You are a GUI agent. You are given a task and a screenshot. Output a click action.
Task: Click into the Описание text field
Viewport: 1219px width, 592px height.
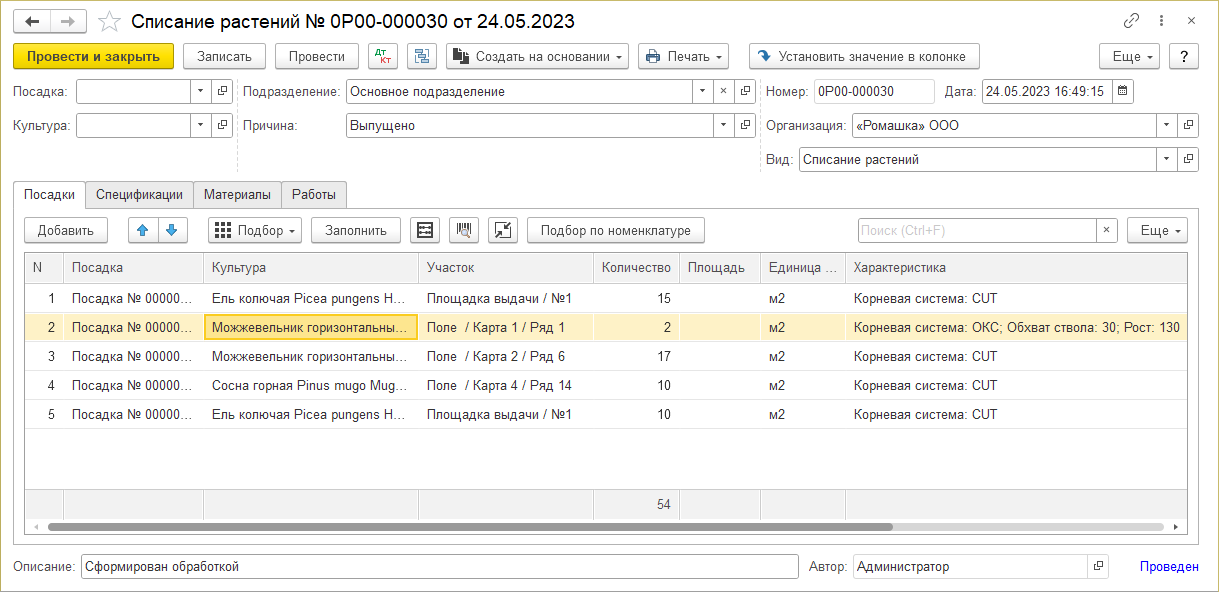coord(439,567)
